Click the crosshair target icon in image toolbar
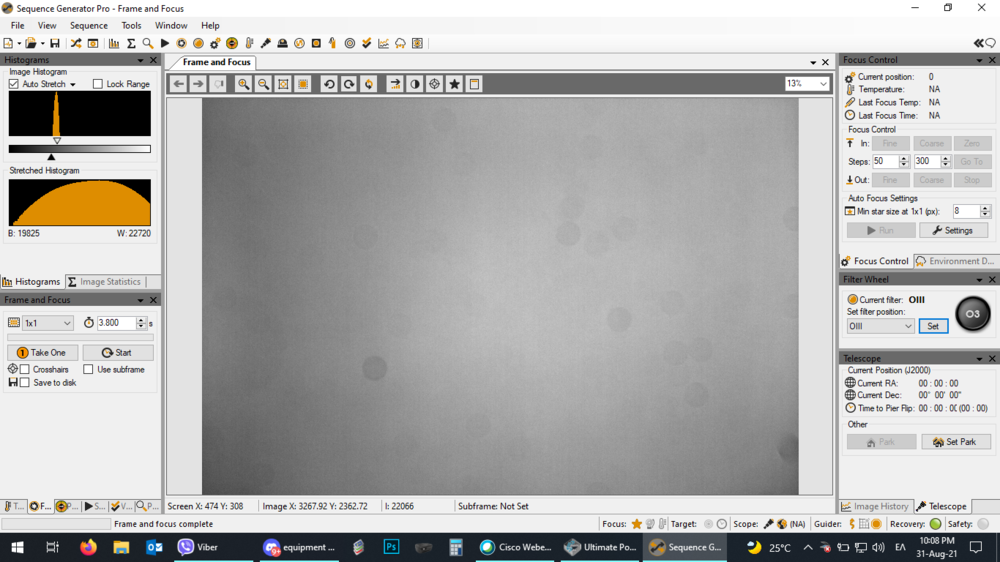 [x=434, y=84]
